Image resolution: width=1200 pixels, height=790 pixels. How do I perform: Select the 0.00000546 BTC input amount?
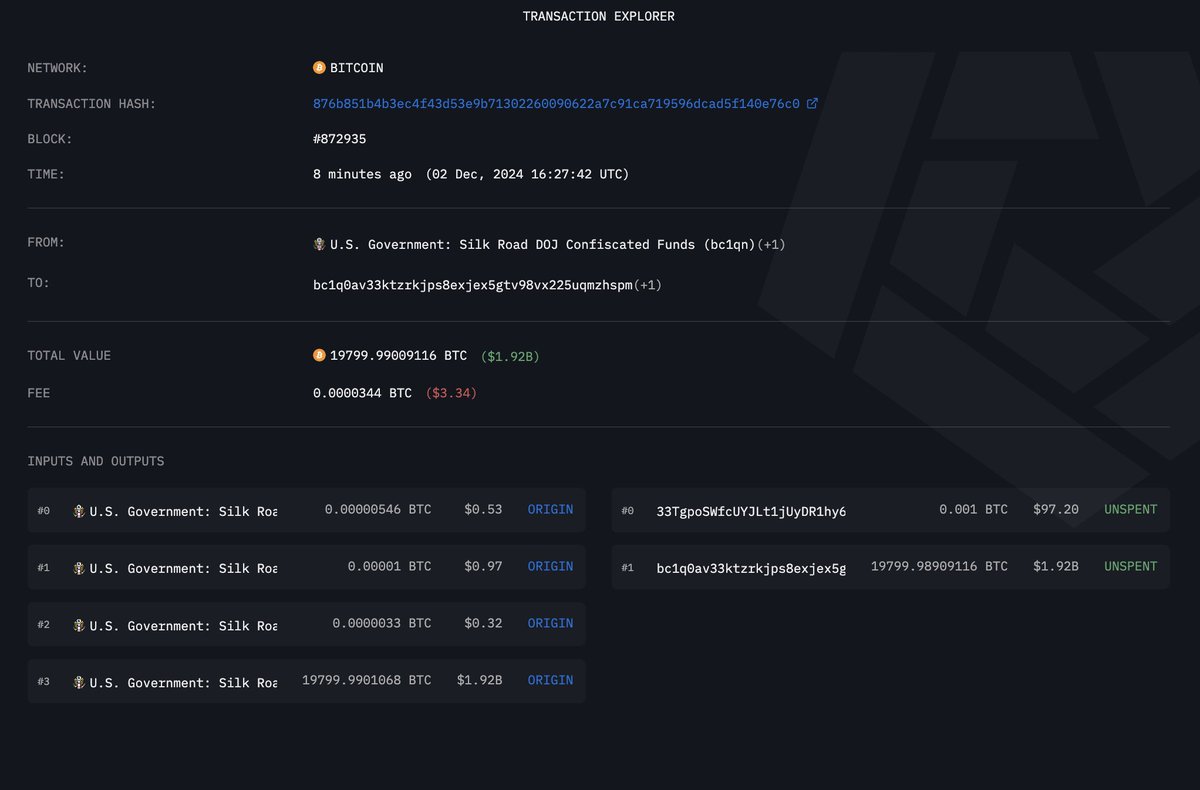click(378, 509)
